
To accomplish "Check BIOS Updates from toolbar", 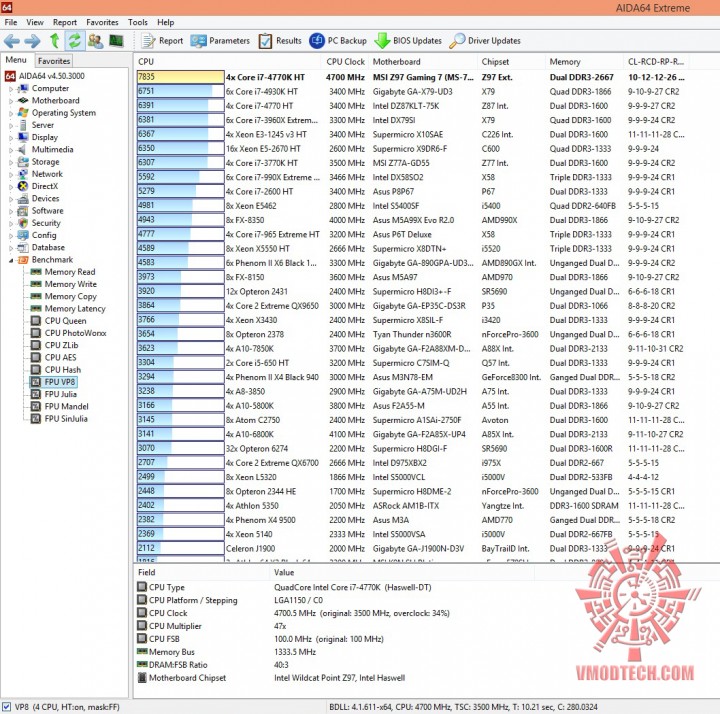I will 408,41.
